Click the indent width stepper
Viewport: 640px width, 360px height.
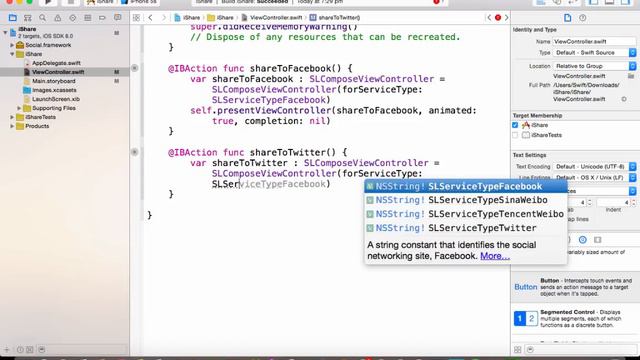(x=633, y=202)
